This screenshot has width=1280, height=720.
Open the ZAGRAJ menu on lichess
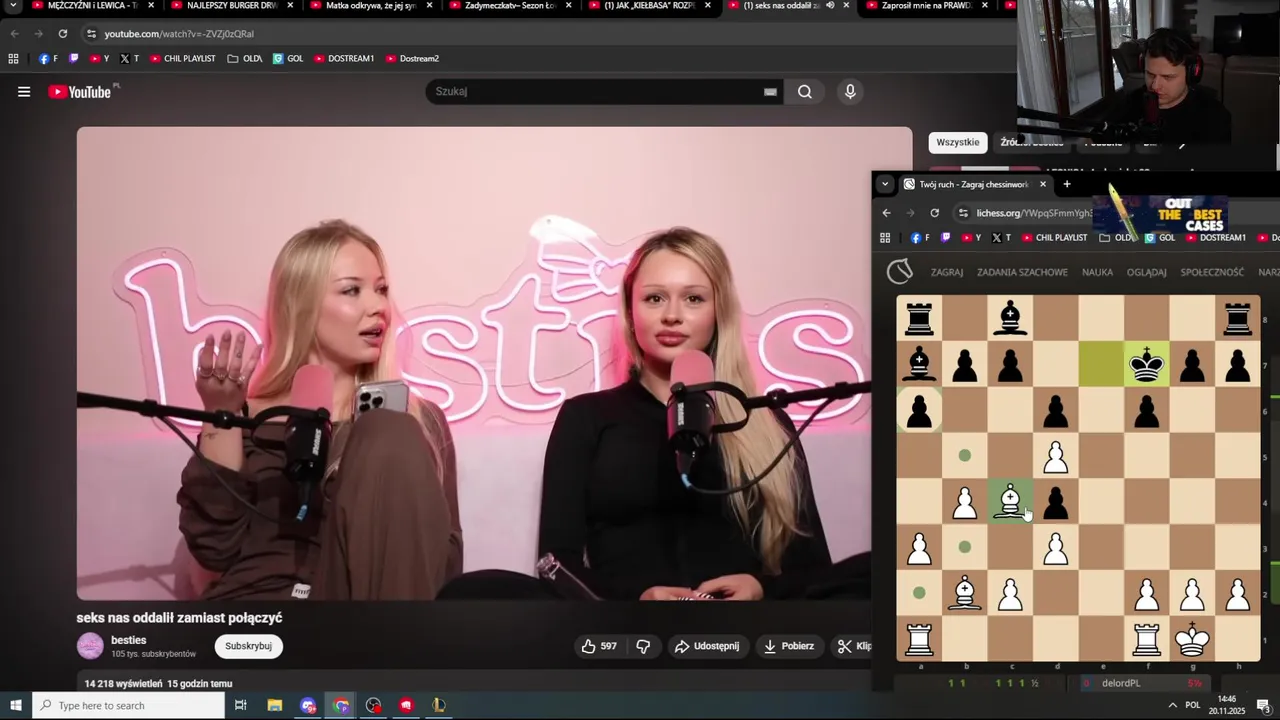tap(946, 272)
